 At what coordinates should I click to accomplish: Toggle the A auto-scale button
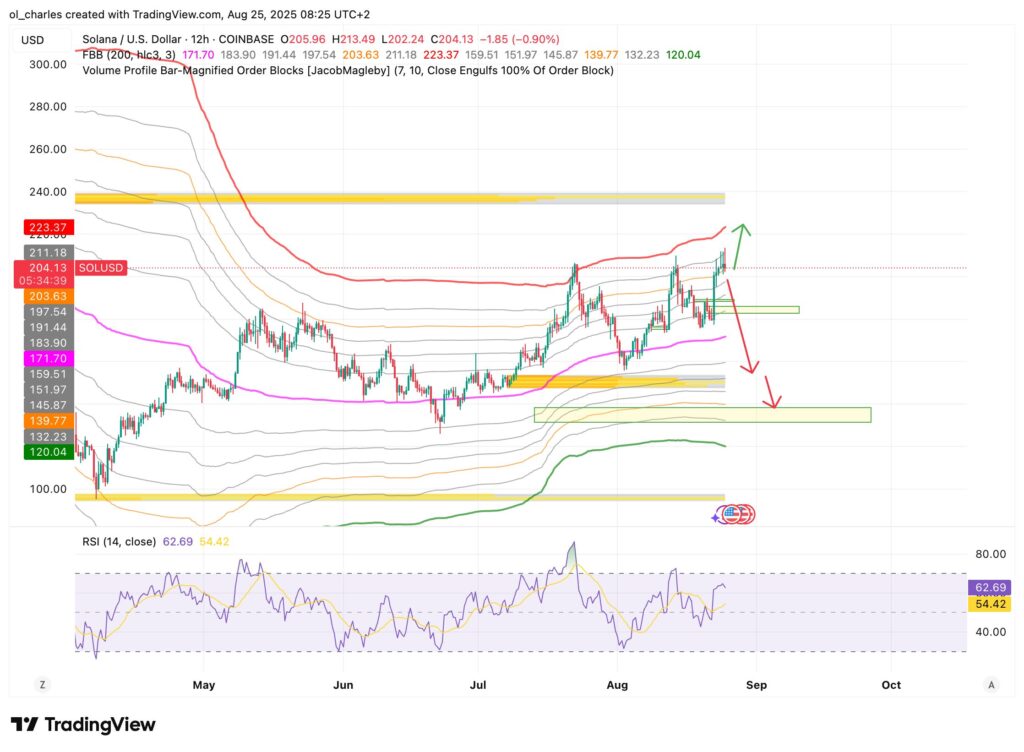point(990,685)
